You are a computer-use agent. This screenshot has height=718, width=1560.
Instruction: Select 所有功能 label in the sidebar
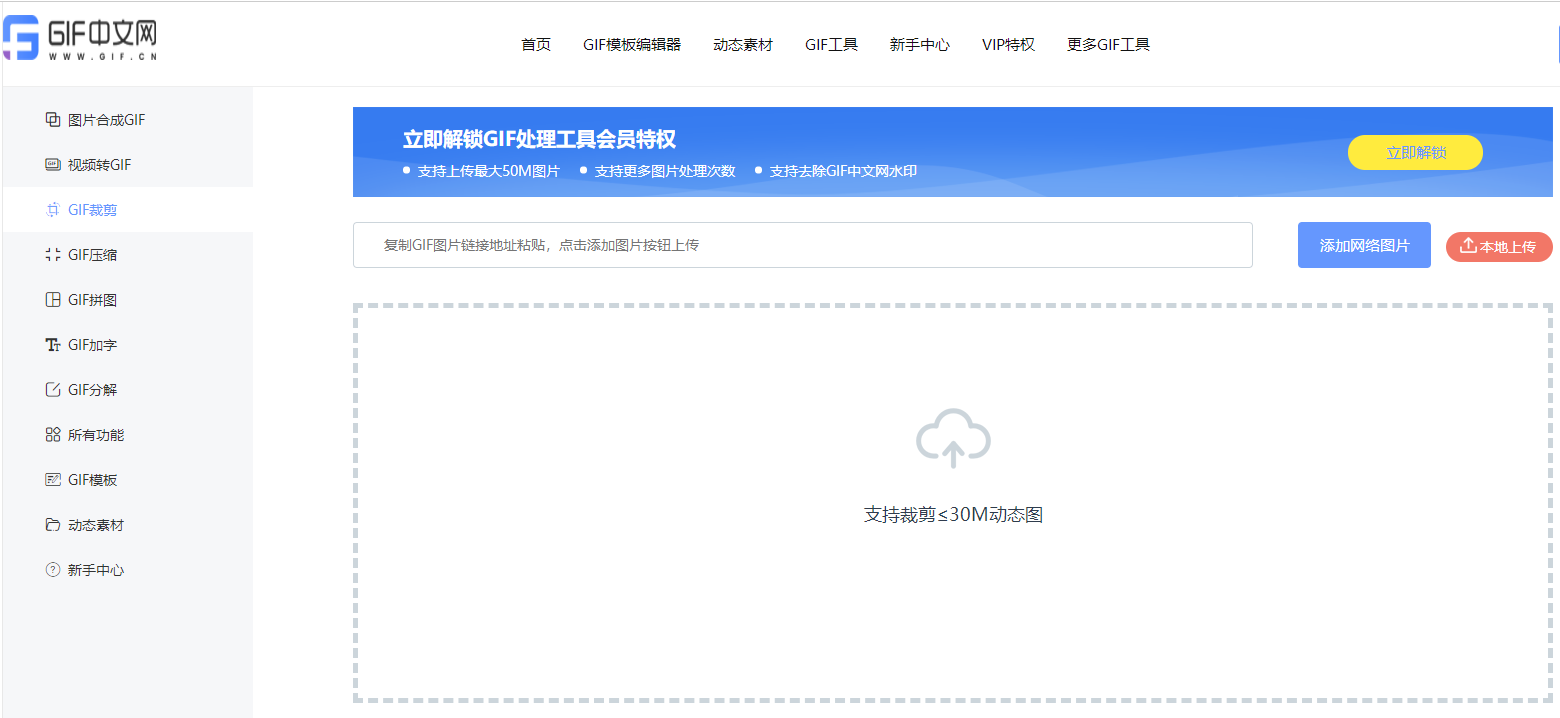click(x=96, y=435)
